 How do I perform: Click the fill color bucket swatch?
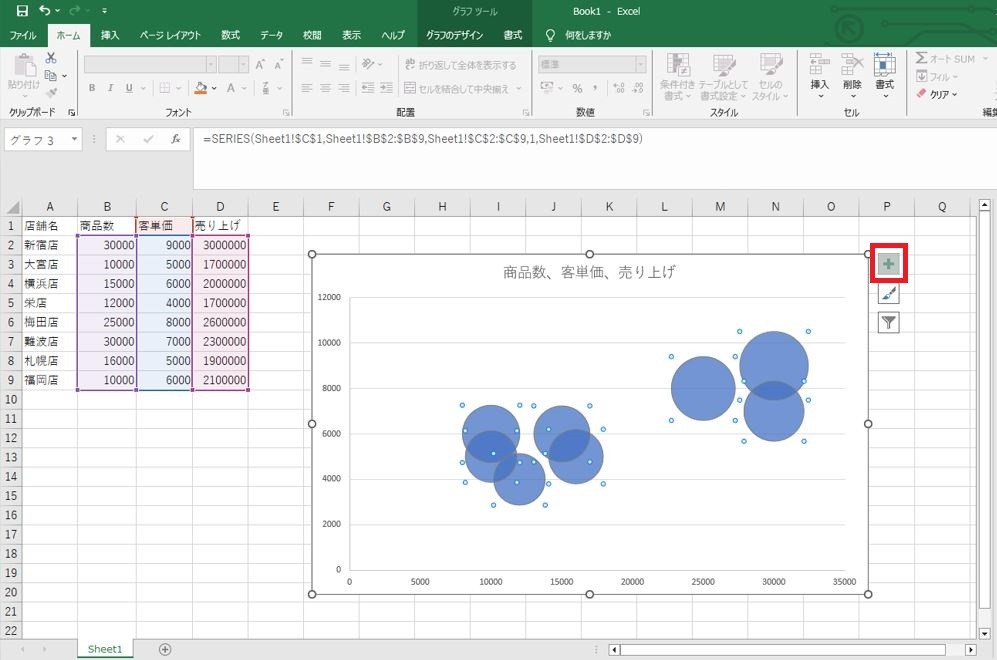click(x=201, y=88)
